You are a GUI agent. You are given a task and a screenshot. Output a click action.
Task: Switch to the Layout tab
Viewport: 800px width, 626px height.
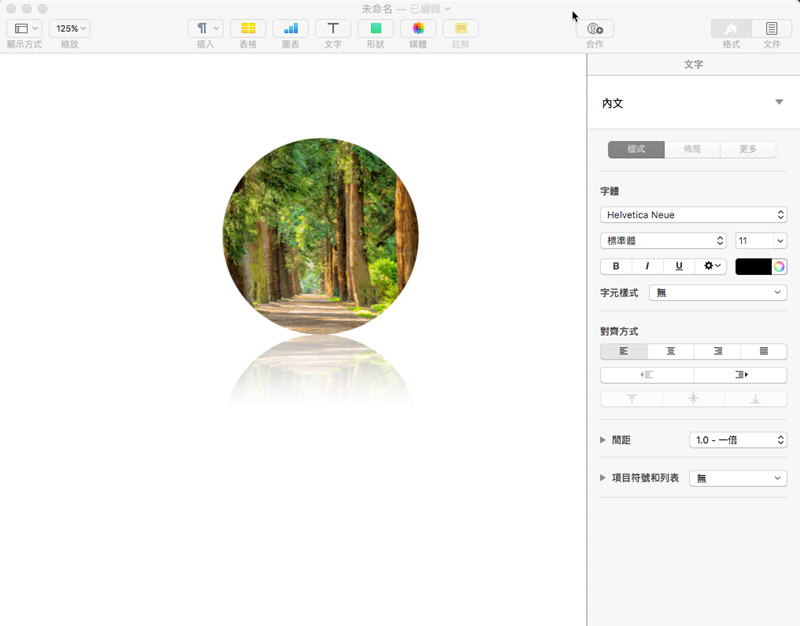click(692, 149)
